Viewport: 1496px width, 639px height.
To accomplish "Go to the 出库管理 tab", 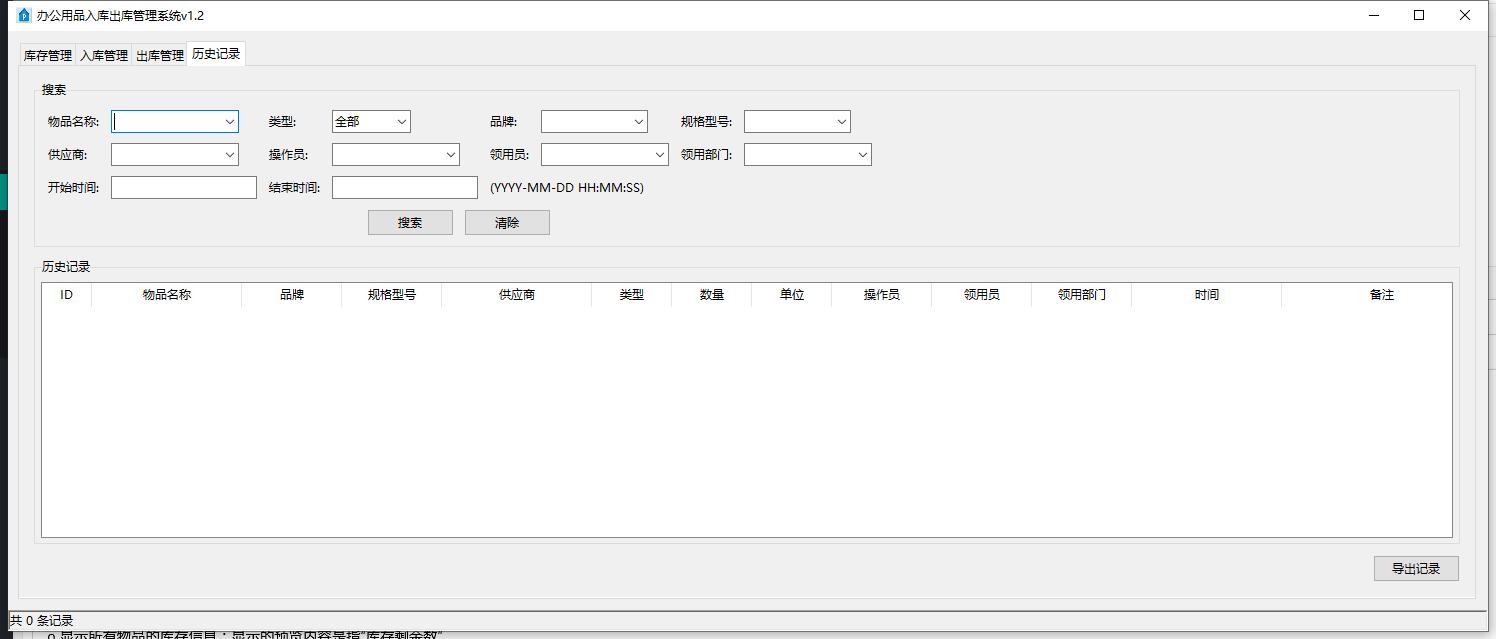I will pos(160,56).
